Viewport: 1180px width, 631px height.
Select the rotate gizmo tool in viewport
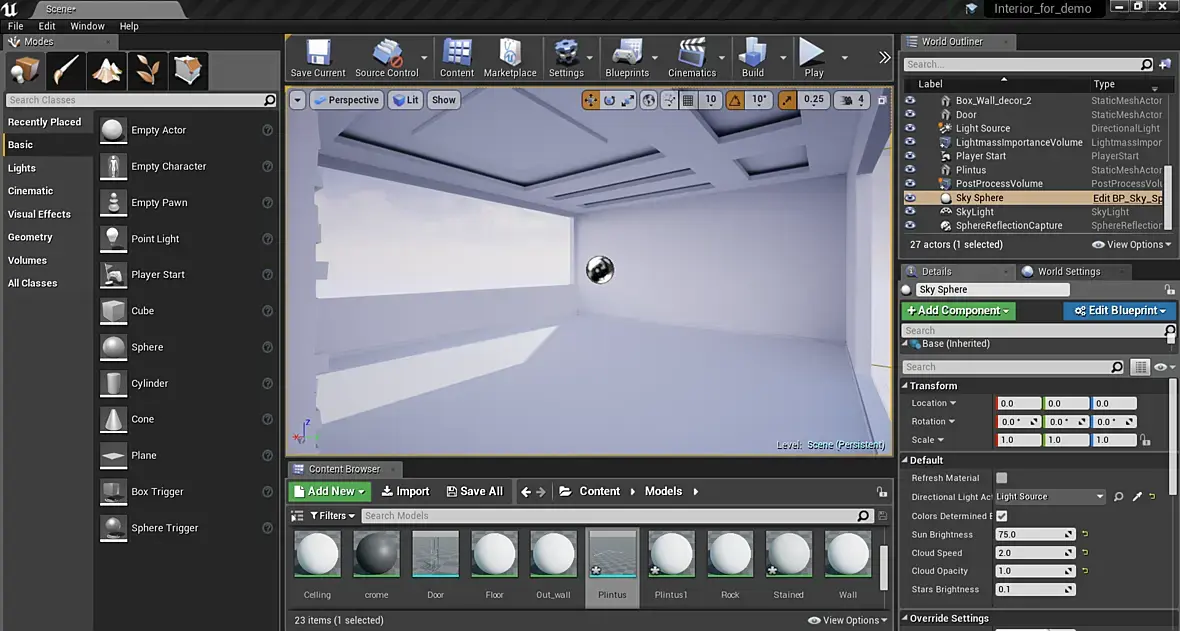click(x=610, y=100)
